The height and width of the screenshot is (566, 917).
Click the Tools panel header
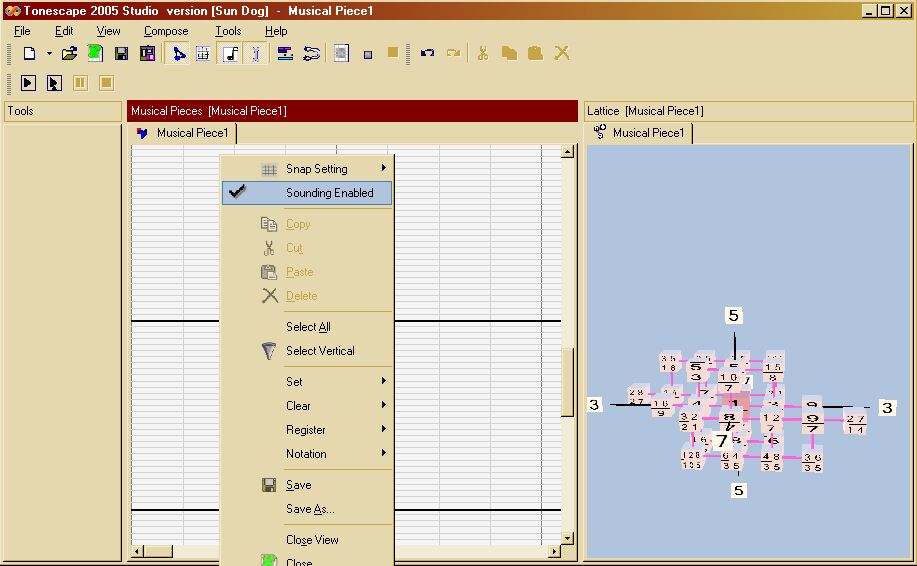63,111
